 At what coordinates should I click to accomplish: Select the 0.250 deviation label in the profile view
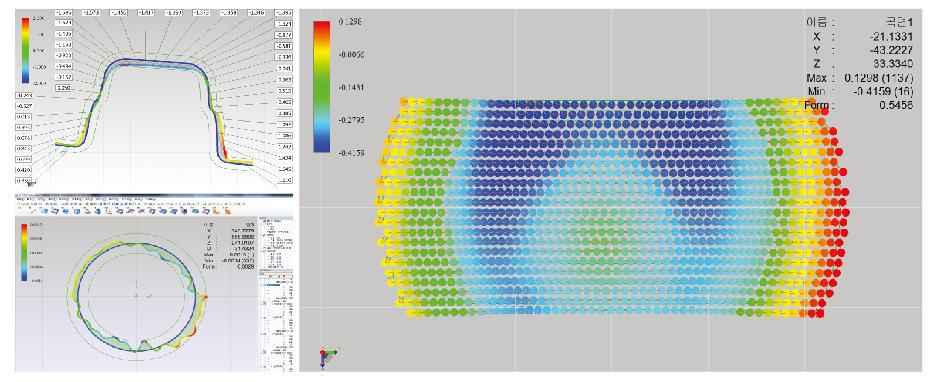coord(63,88)
